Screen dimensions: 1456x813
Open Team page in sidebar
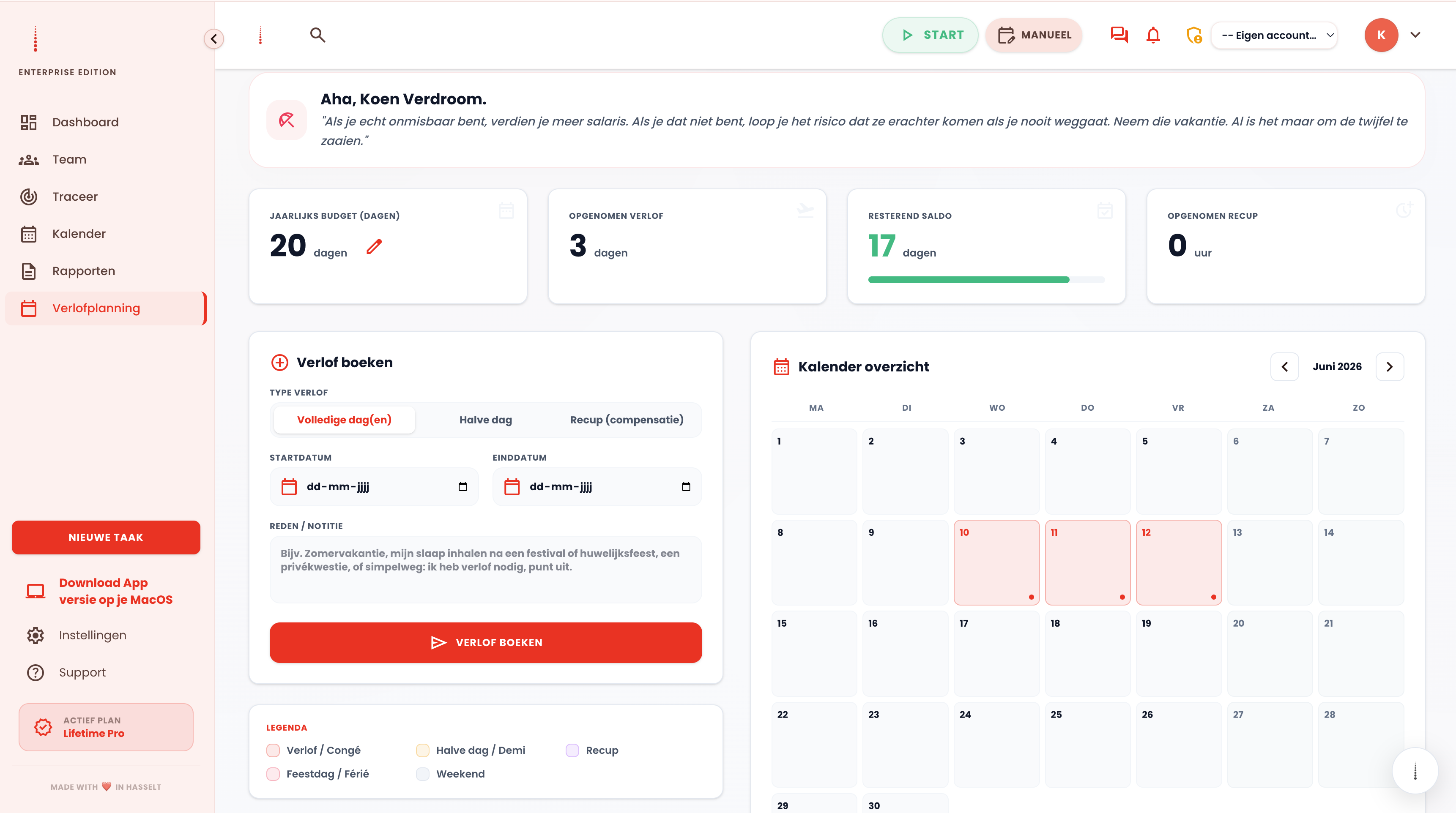pyautogui.click(x=106, y=159)
